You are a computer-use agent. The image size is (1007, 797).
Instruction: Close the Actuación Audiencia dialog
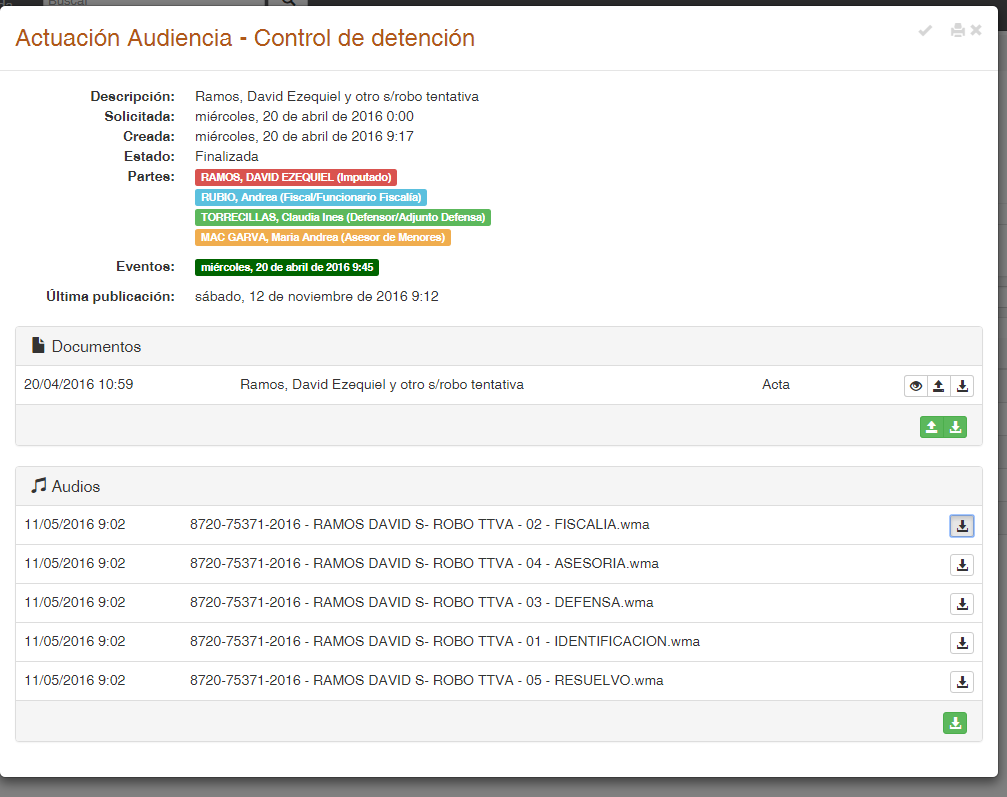(x=976, y=31)
